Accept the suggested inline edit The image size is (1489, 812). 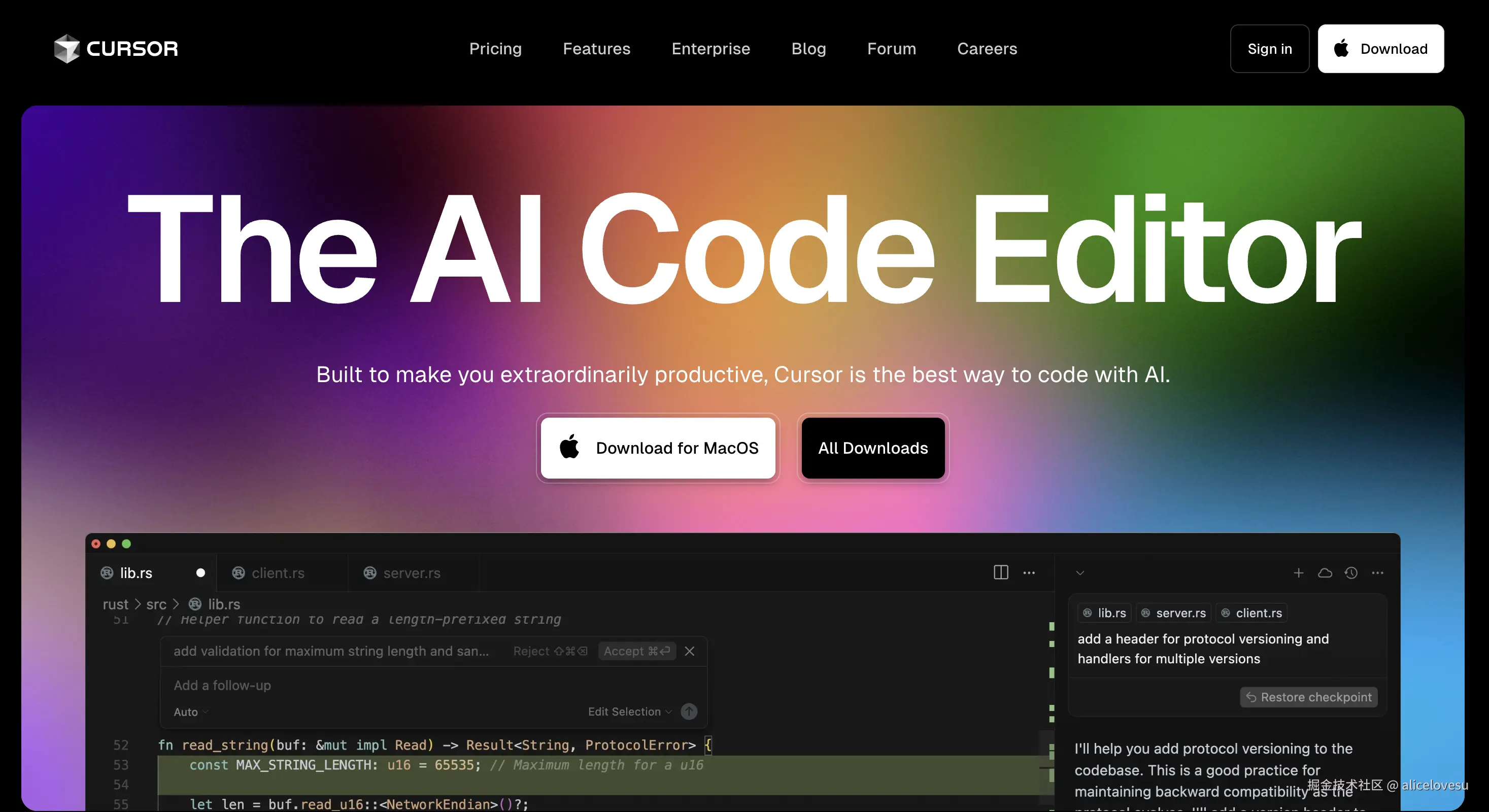point(636,651)
